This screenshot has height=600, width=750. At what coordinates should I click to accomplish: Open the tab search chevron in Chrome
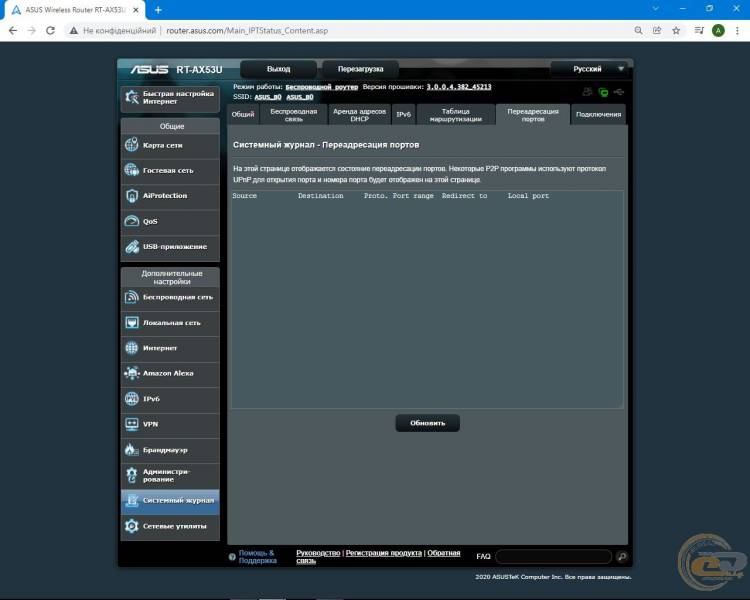(656, 9)
